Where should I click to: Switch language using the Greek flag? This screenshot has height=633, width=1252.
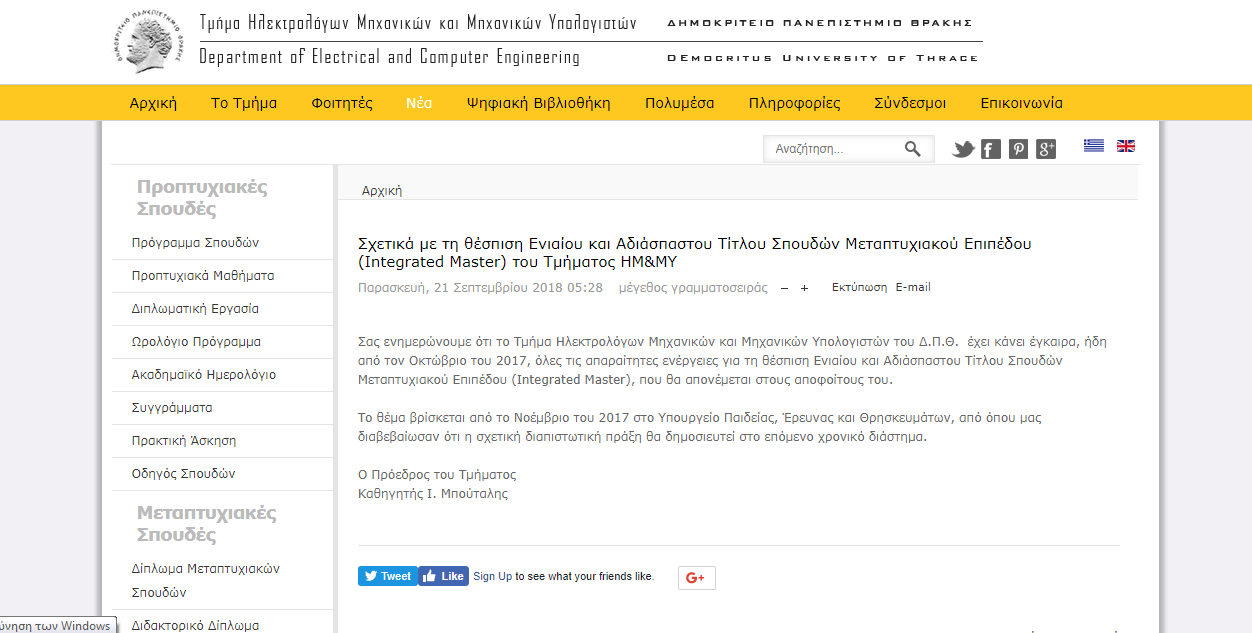(1094, 146)
